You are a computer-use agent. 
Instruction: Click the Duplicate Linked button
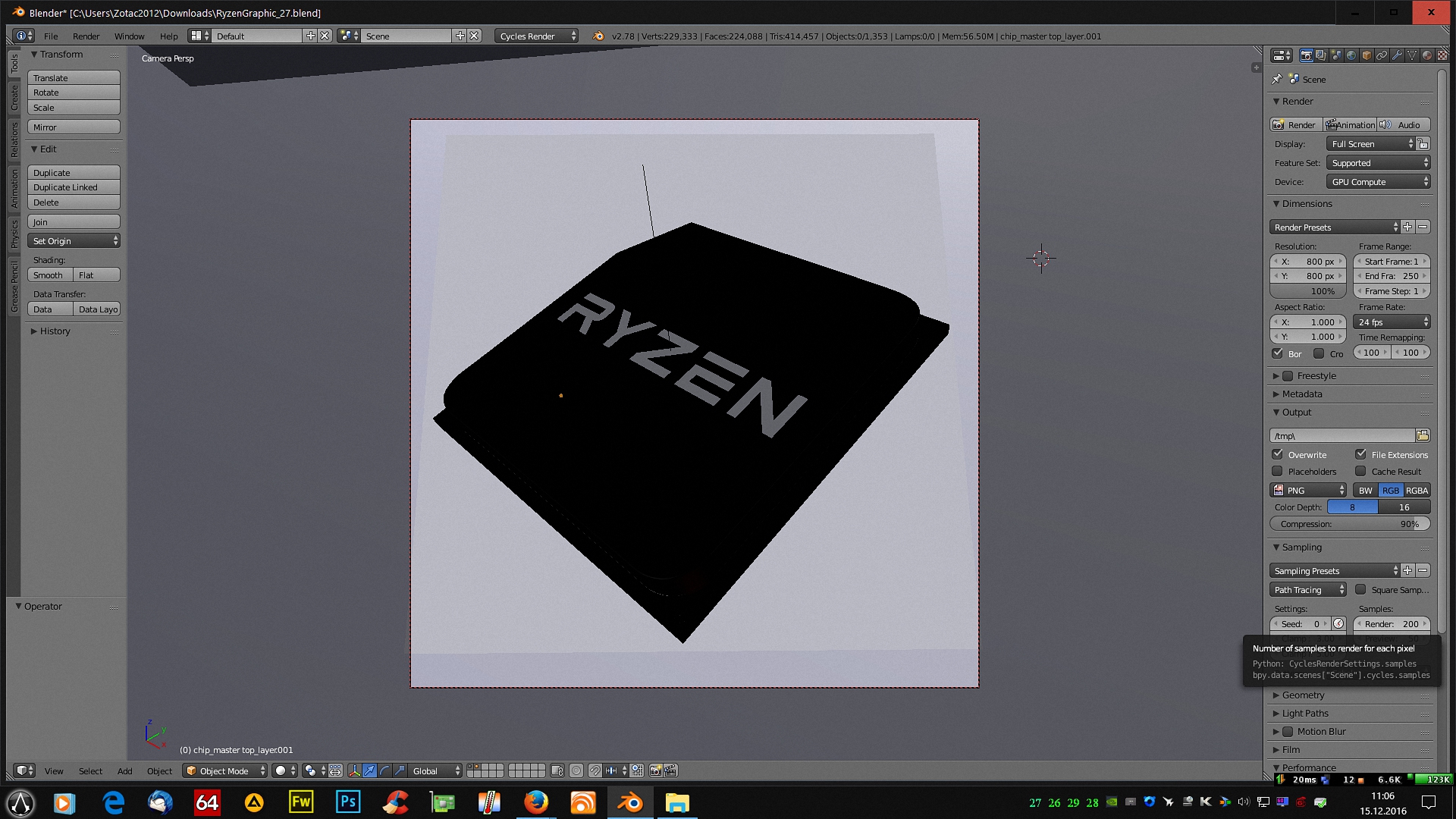(x=74, y=187)
